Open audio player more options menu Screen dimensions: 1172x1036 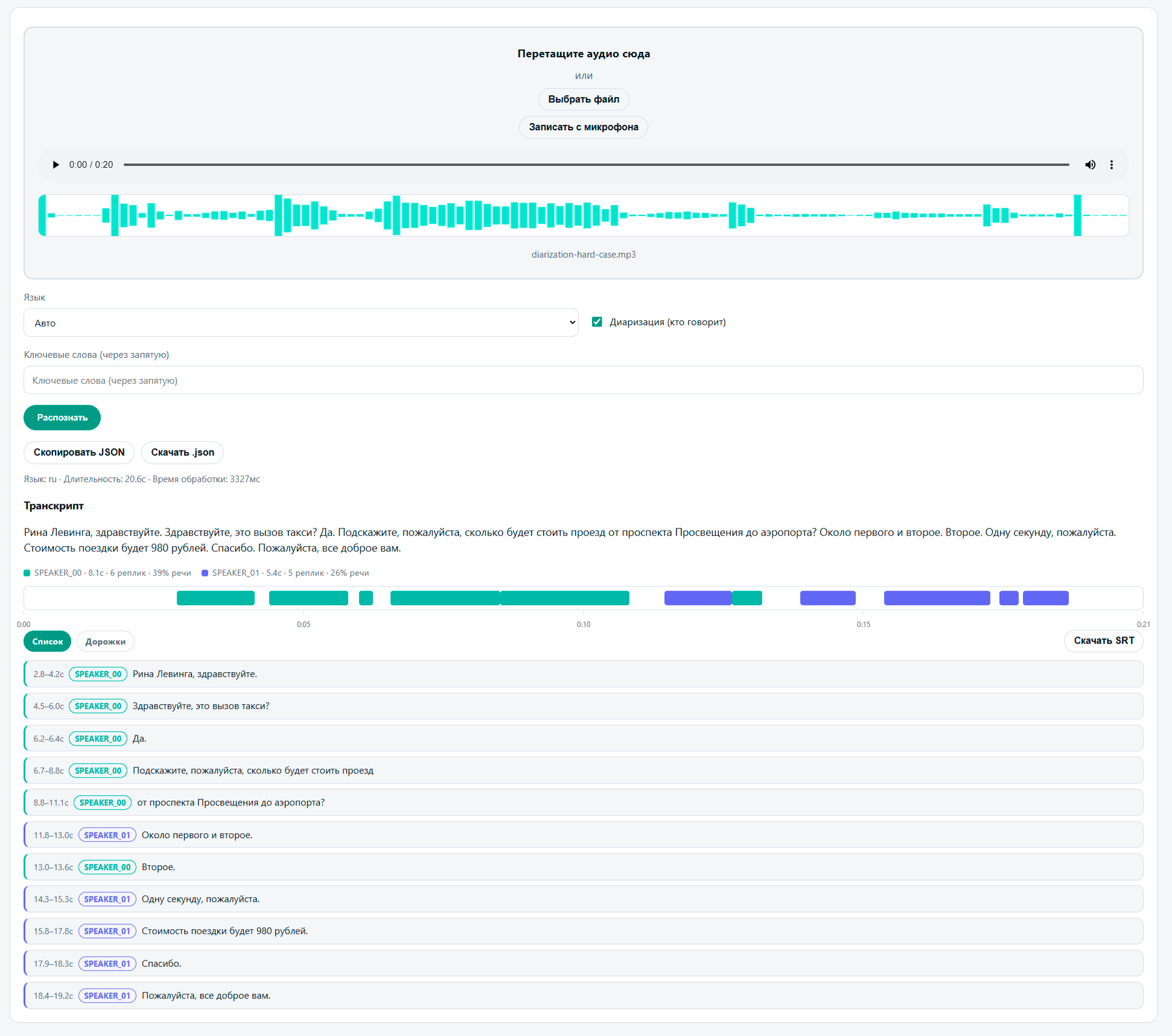click(1112, 165)
